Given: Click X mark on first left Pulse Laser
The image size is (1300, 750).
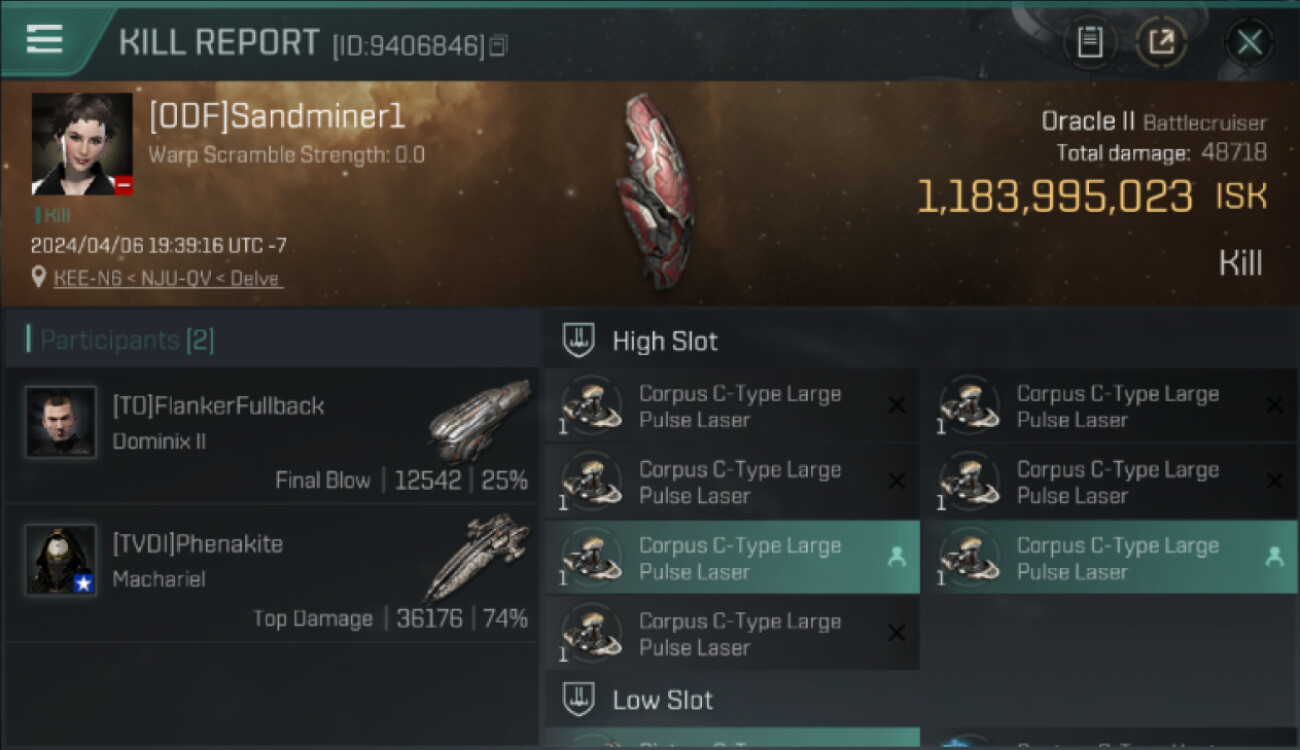Looking at the screenshot, I should click(x=896, y=405).
